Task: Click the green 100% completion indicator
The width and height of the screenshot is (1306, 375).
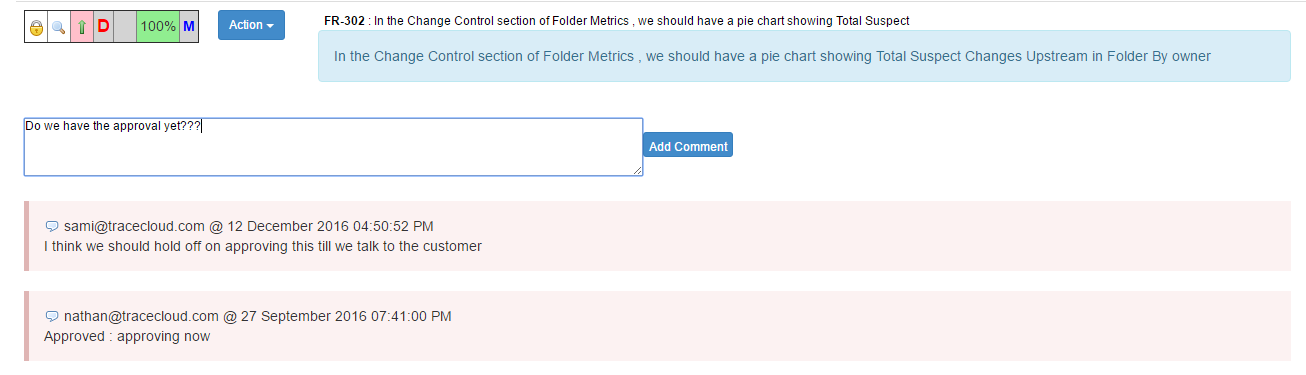Action: [158, 27]
